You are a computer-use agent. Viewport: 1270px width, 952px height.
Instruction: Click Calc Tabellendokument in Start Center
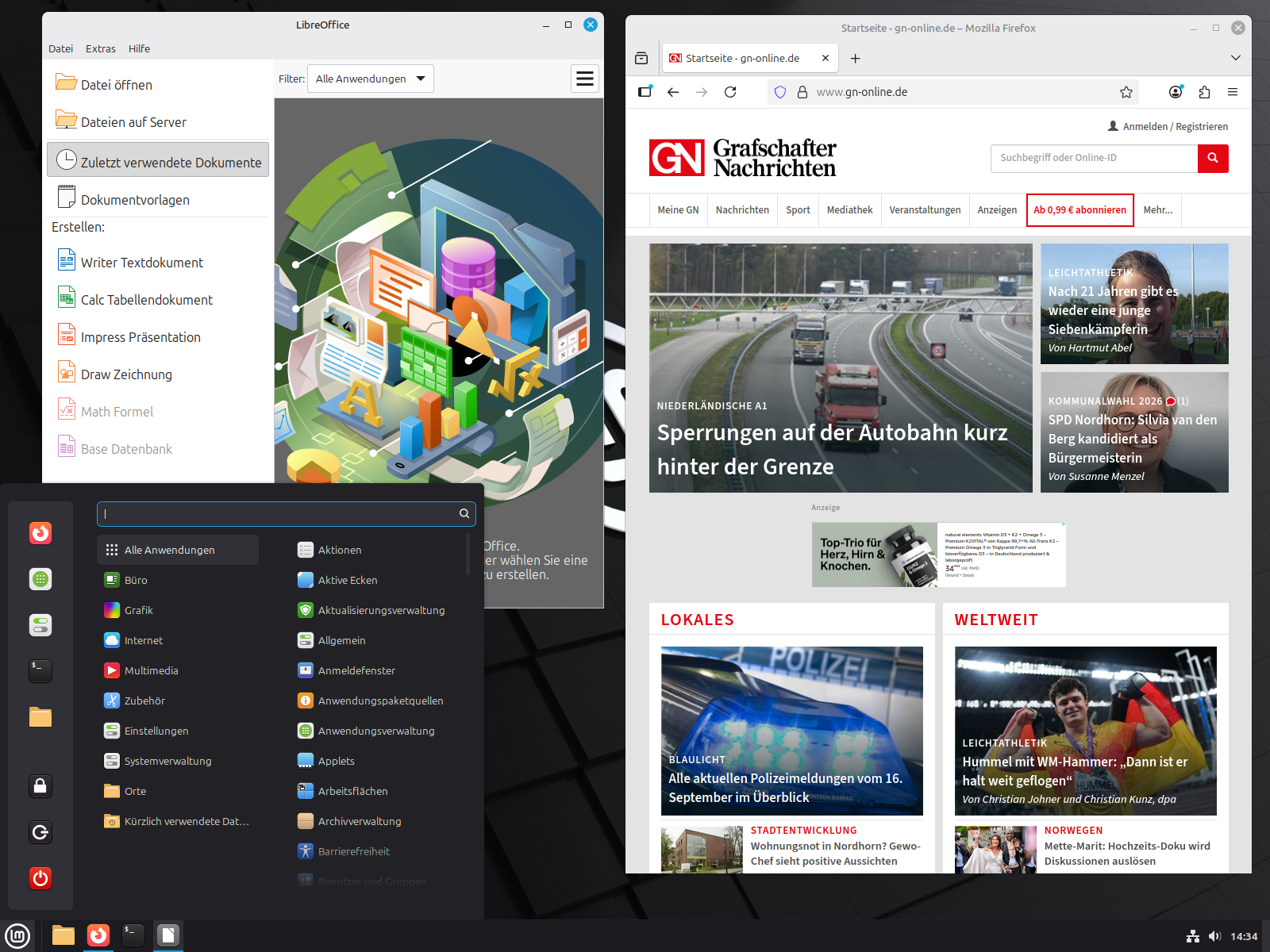(x=158, y=300)
